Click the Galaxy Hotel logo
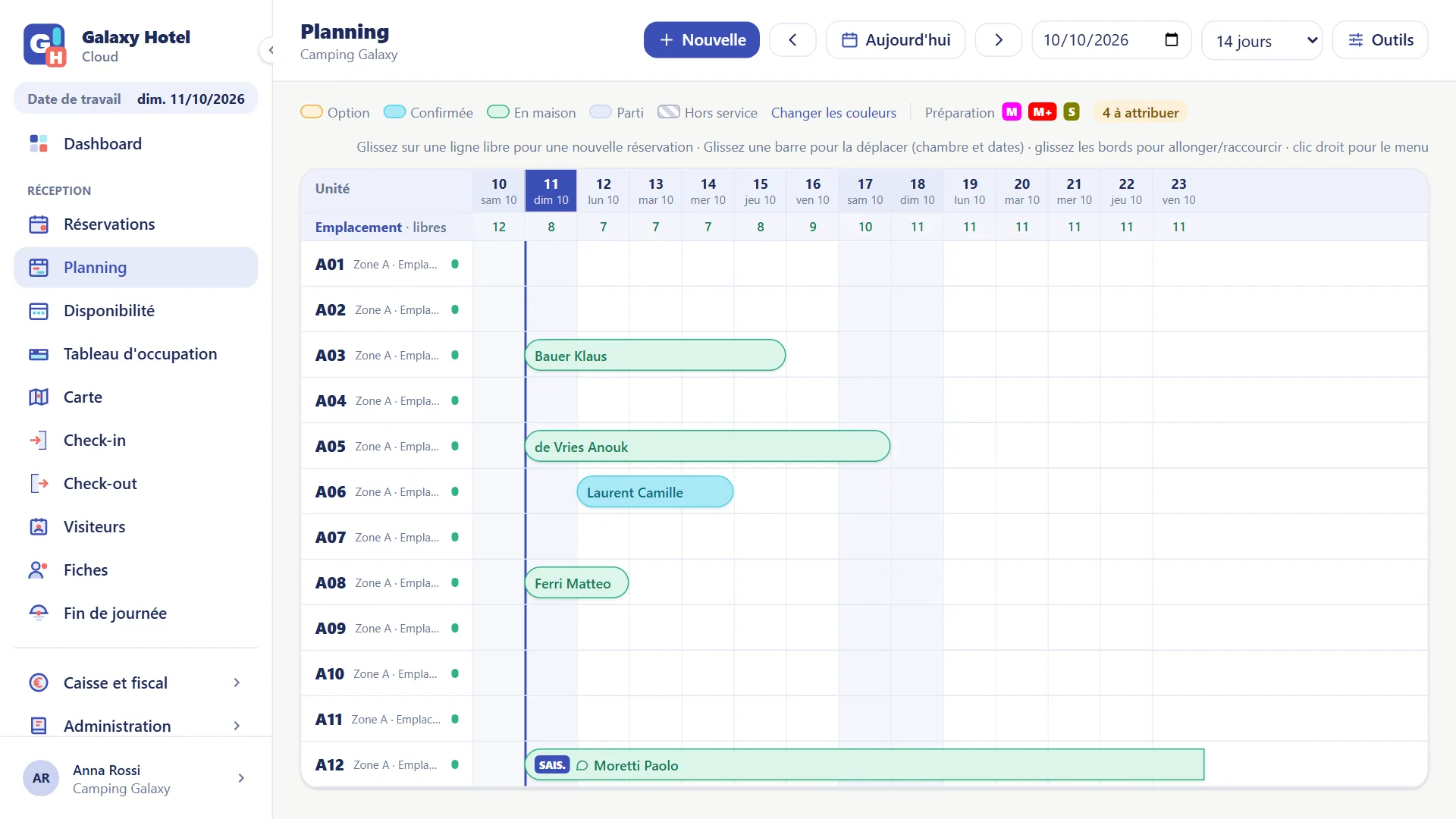 coord(45,45)
